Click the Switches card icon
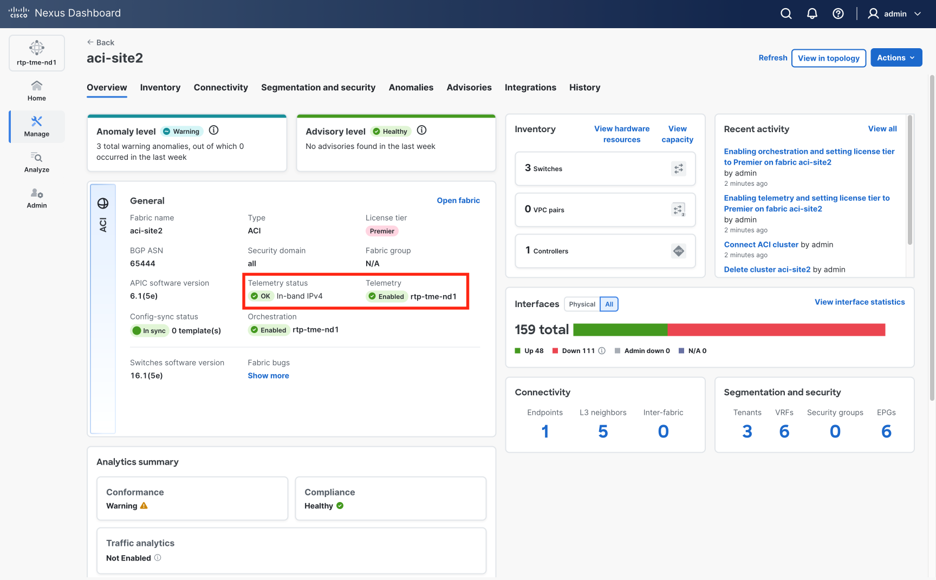This screenshot has height=580, width=936. 679,168
